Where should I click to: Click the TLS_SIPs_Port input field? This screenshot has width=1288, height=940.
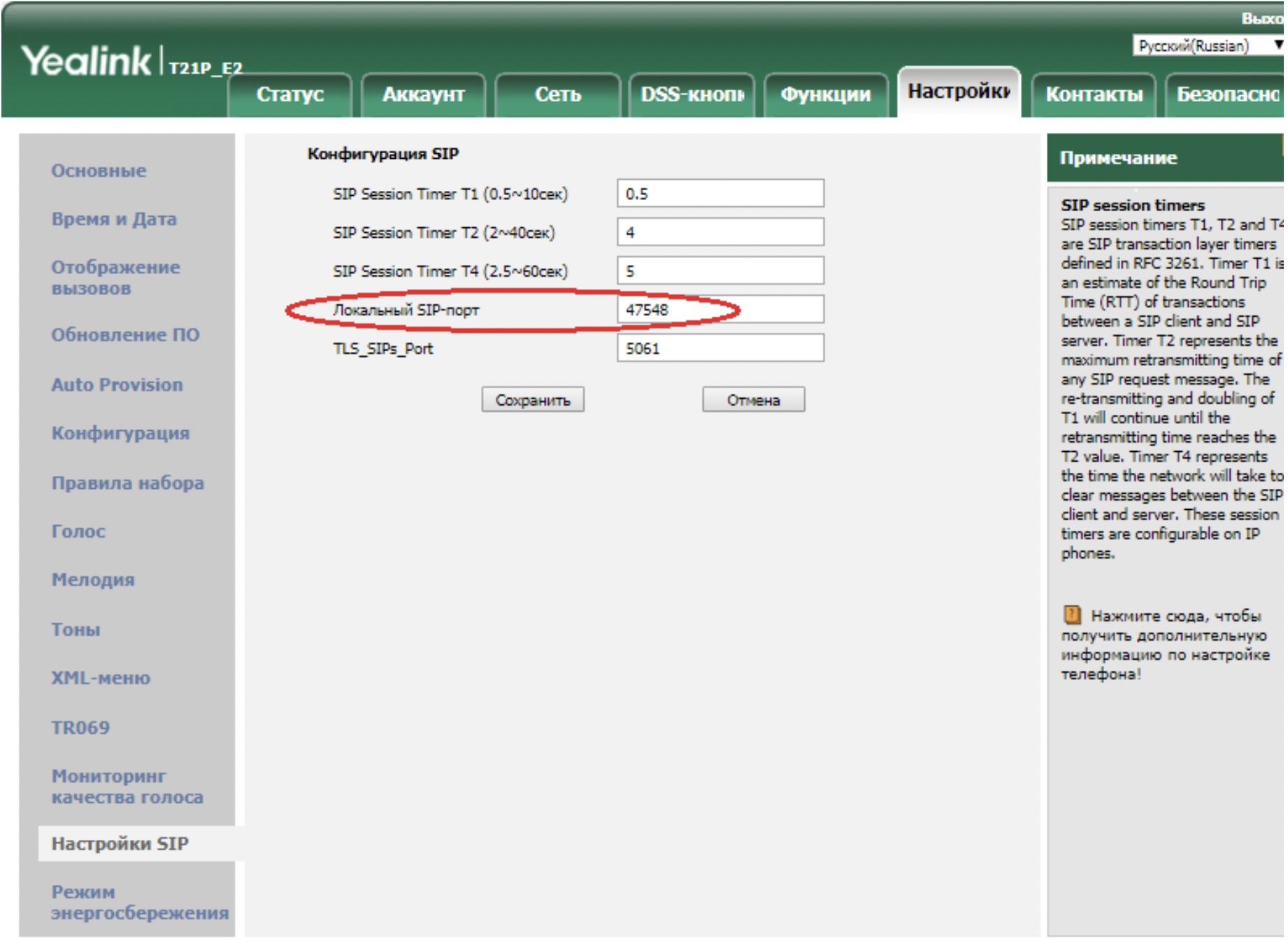[720, 348]
